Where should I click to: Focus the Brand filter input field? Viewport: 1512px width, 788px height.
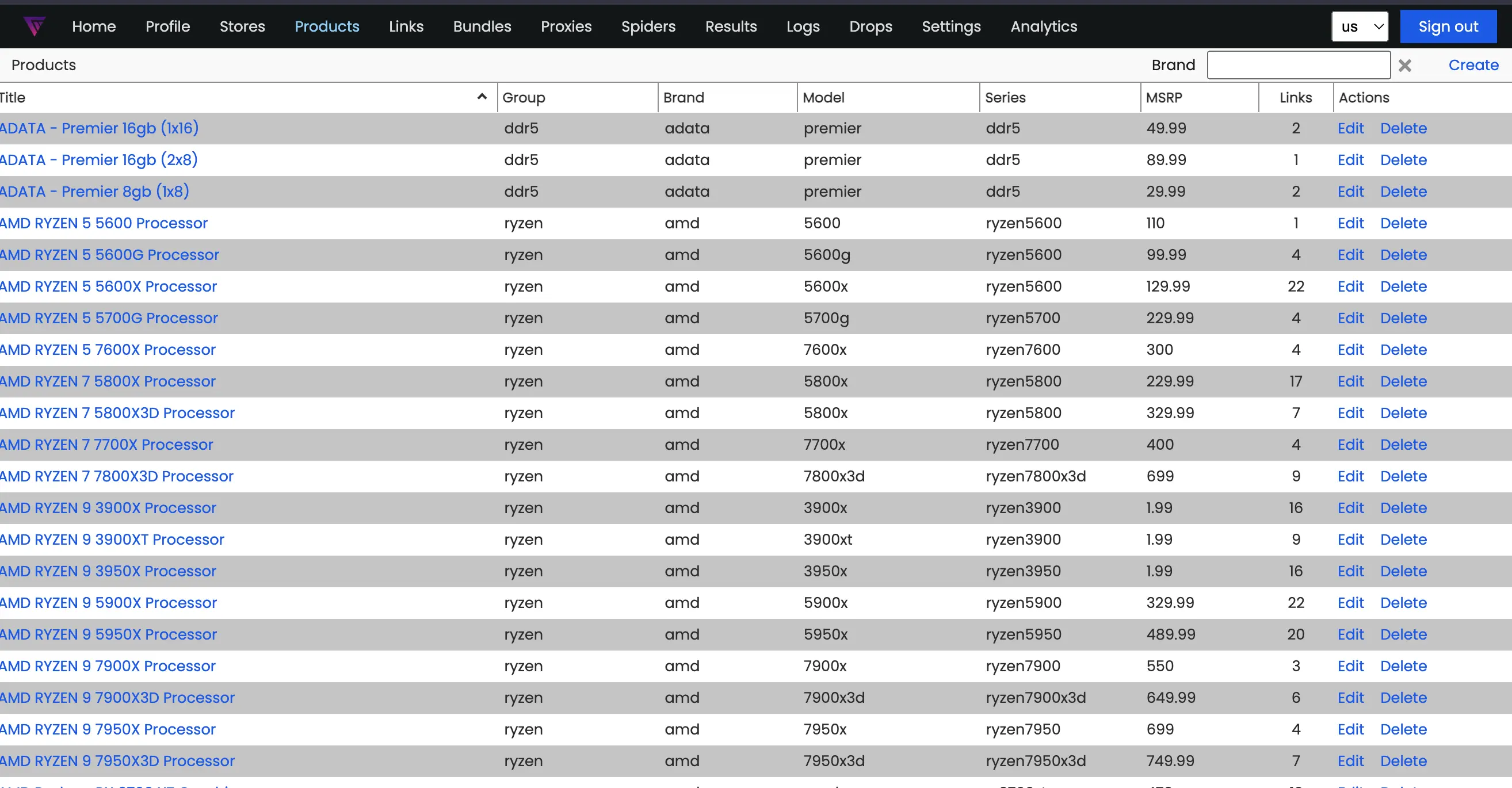point(1299,65)
